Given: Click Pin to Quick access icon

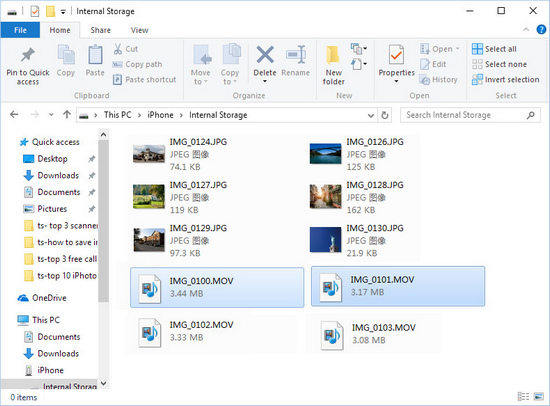Looking at the screenshot, I should 28,55.
